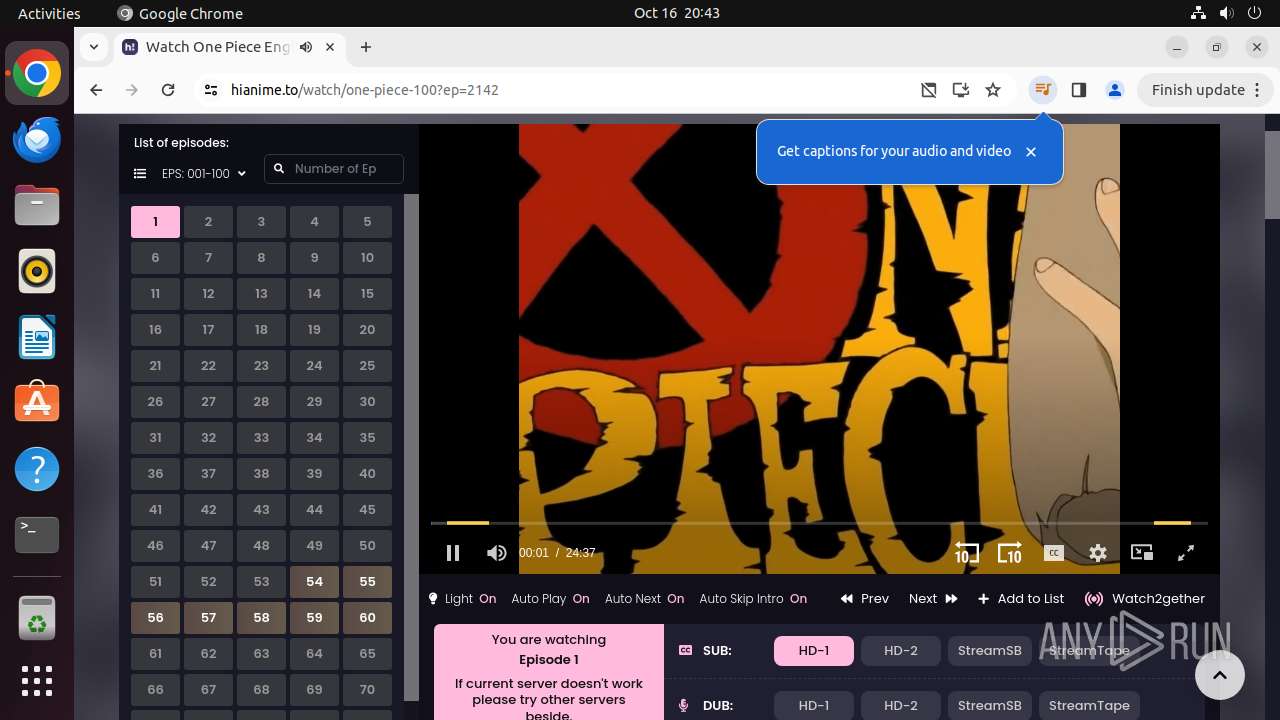Select DUB server StreamTape
This screenshot has width=1280, height=720.
tap(1089, 705)
